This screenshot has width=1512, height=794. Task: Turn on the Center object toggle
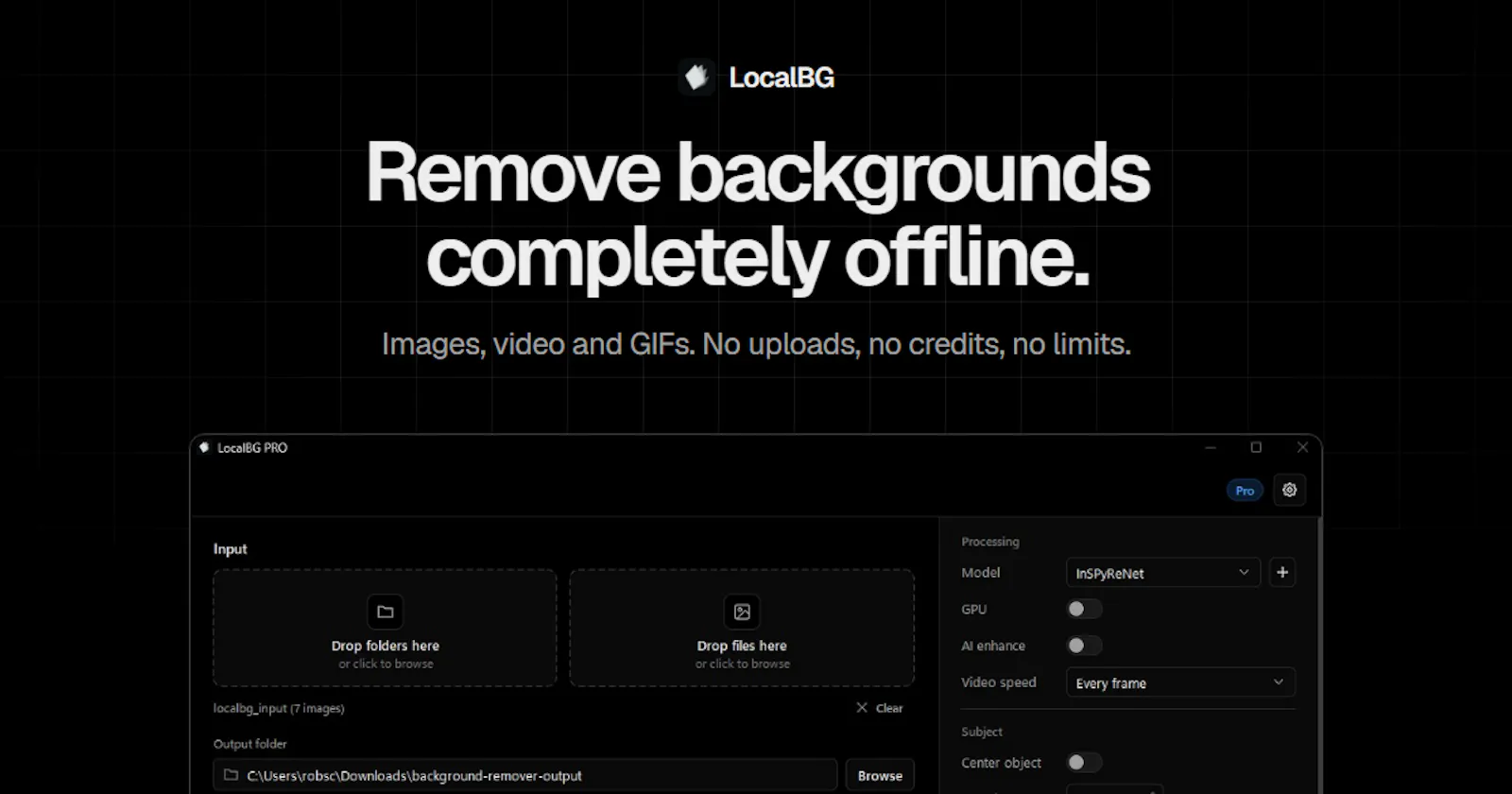click(1084, 762)
